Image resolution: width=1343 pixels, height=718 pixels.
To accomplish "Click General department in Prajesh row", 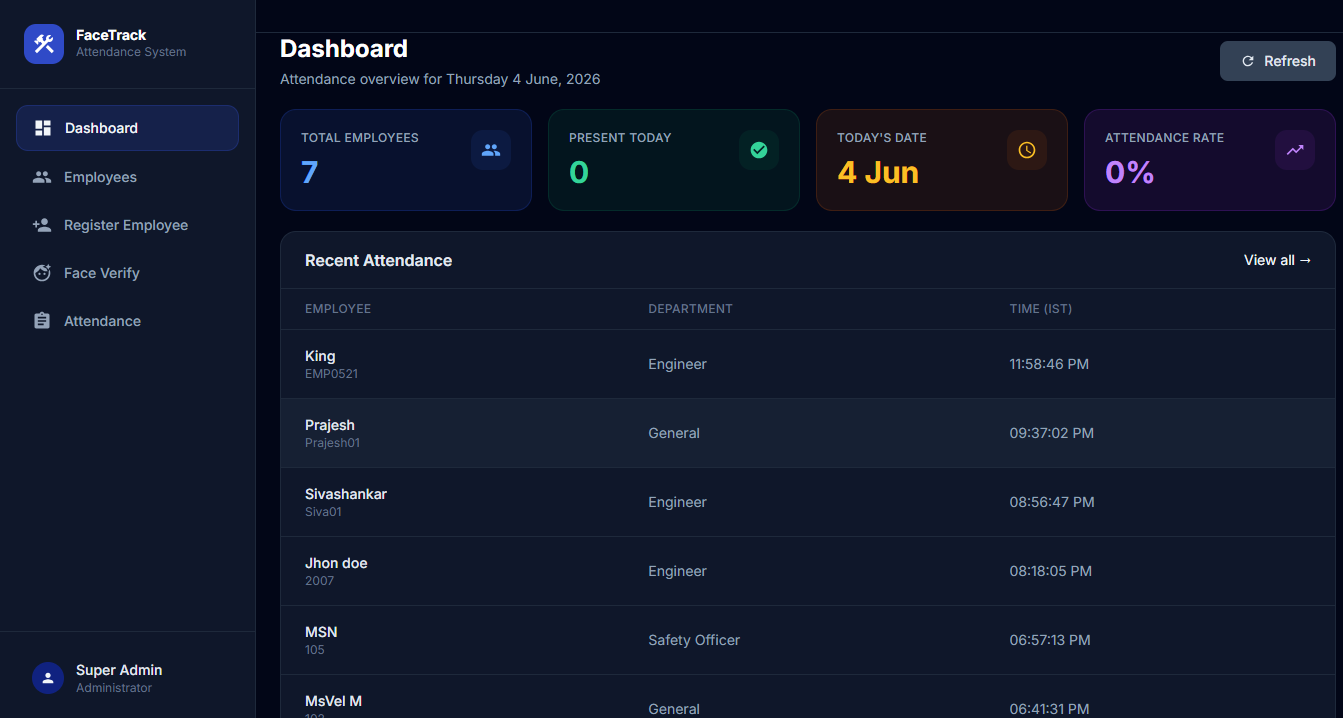I will click(x=674, y=433).
